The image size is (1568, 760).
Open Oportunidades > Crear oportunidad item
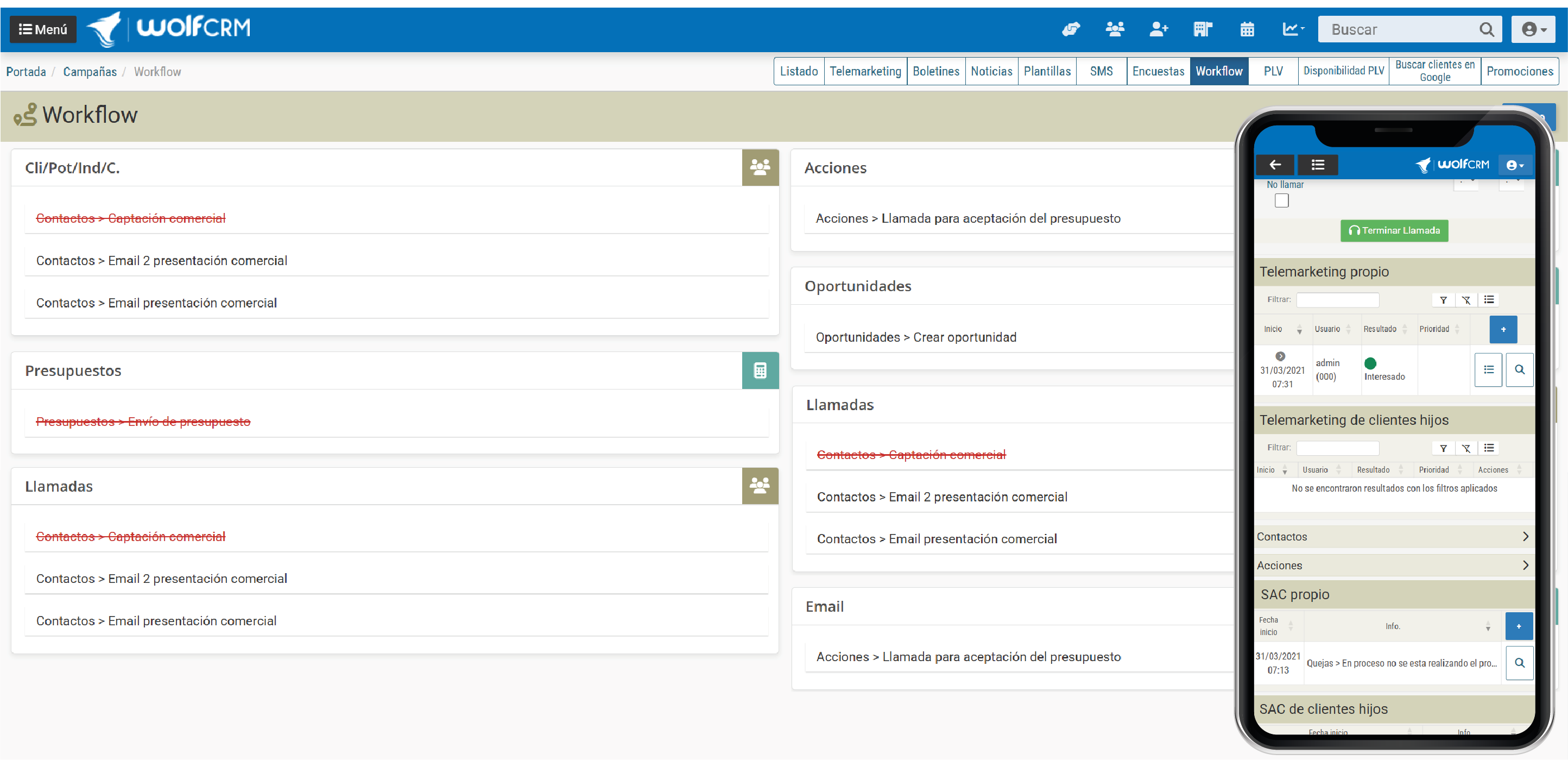click(915, 337)
